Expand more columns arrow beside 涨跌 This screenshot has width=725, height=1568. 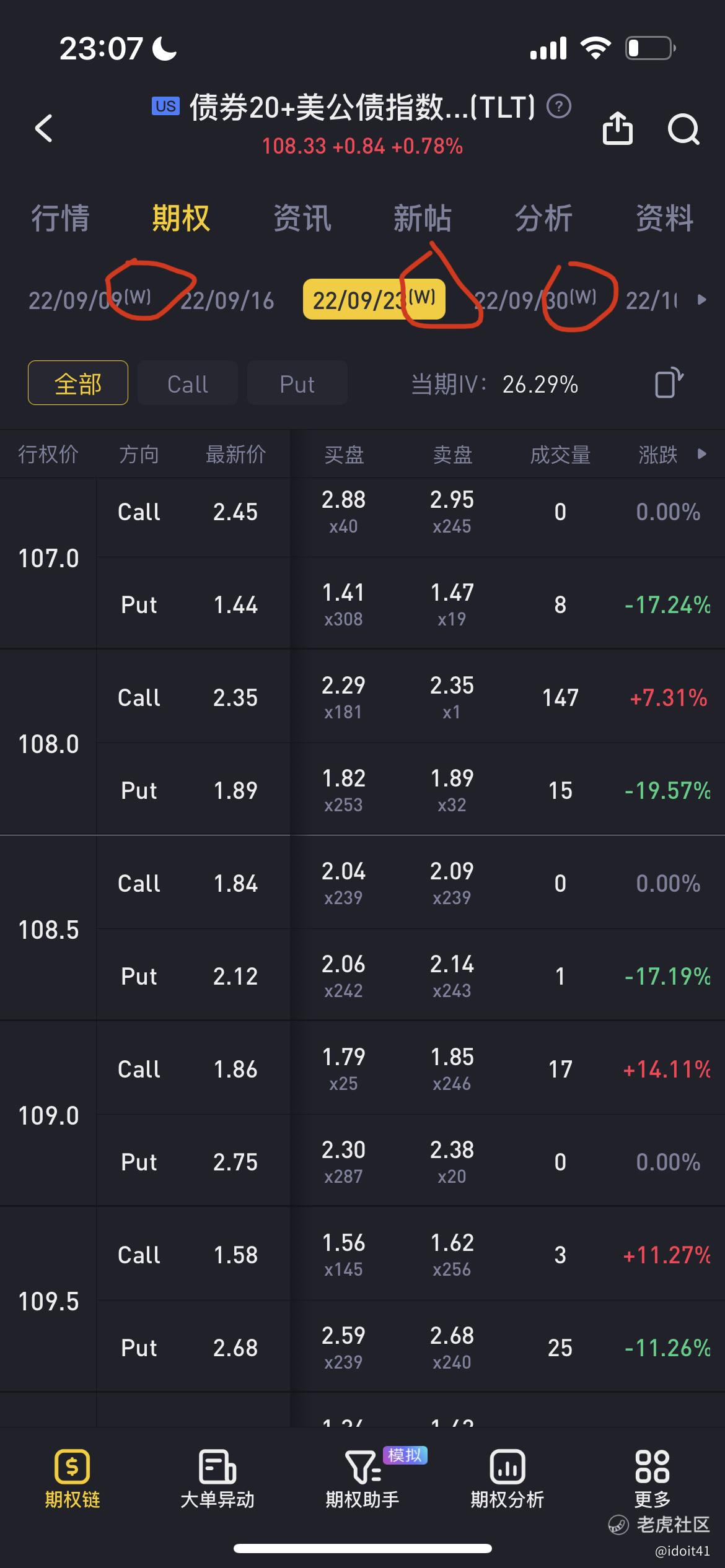702,454
